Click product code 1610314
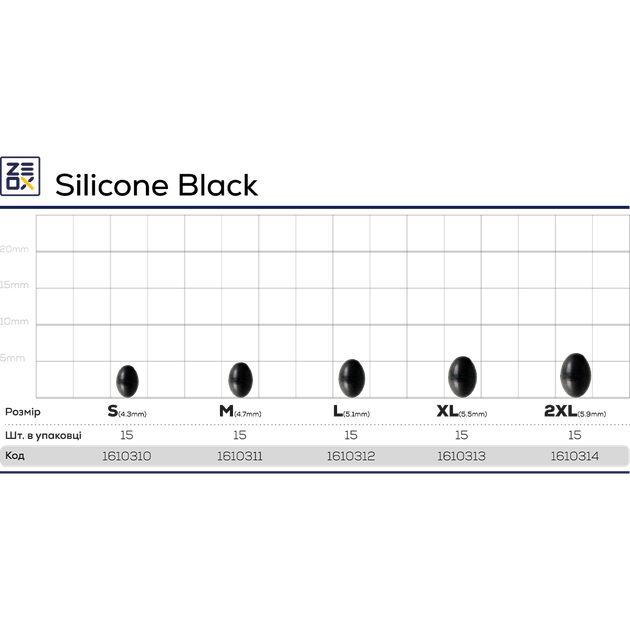Screen dimensions: 630x630 [575, 456]
